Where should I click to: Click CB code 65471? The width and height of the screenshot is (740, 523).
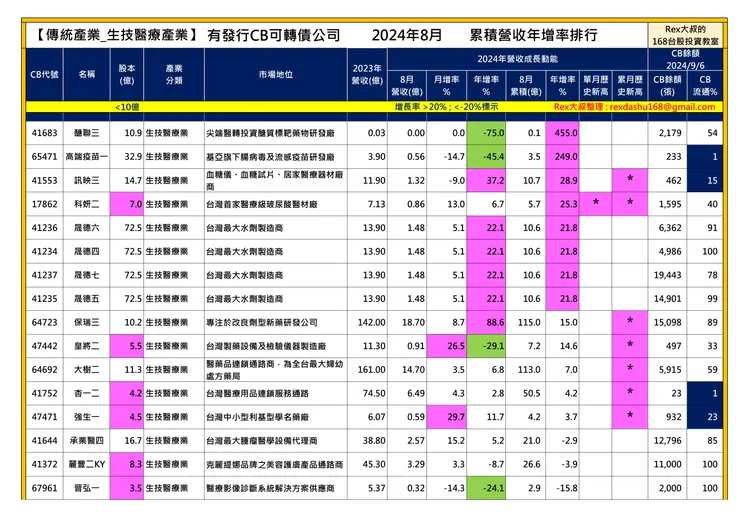[44, 157]
